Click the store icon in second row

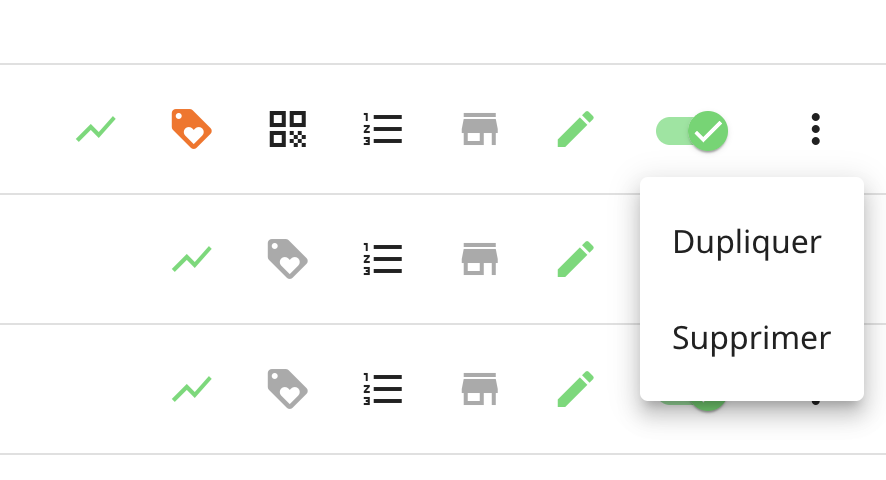[x=480, y=259]
